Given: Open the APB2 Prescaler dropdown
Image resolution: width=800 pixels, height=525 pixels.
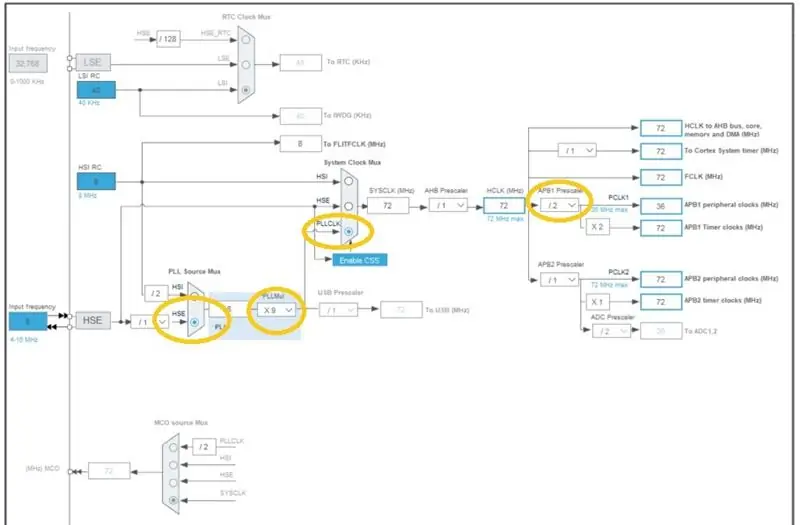Looking at the screenshot, I should [x=560, y=280].
